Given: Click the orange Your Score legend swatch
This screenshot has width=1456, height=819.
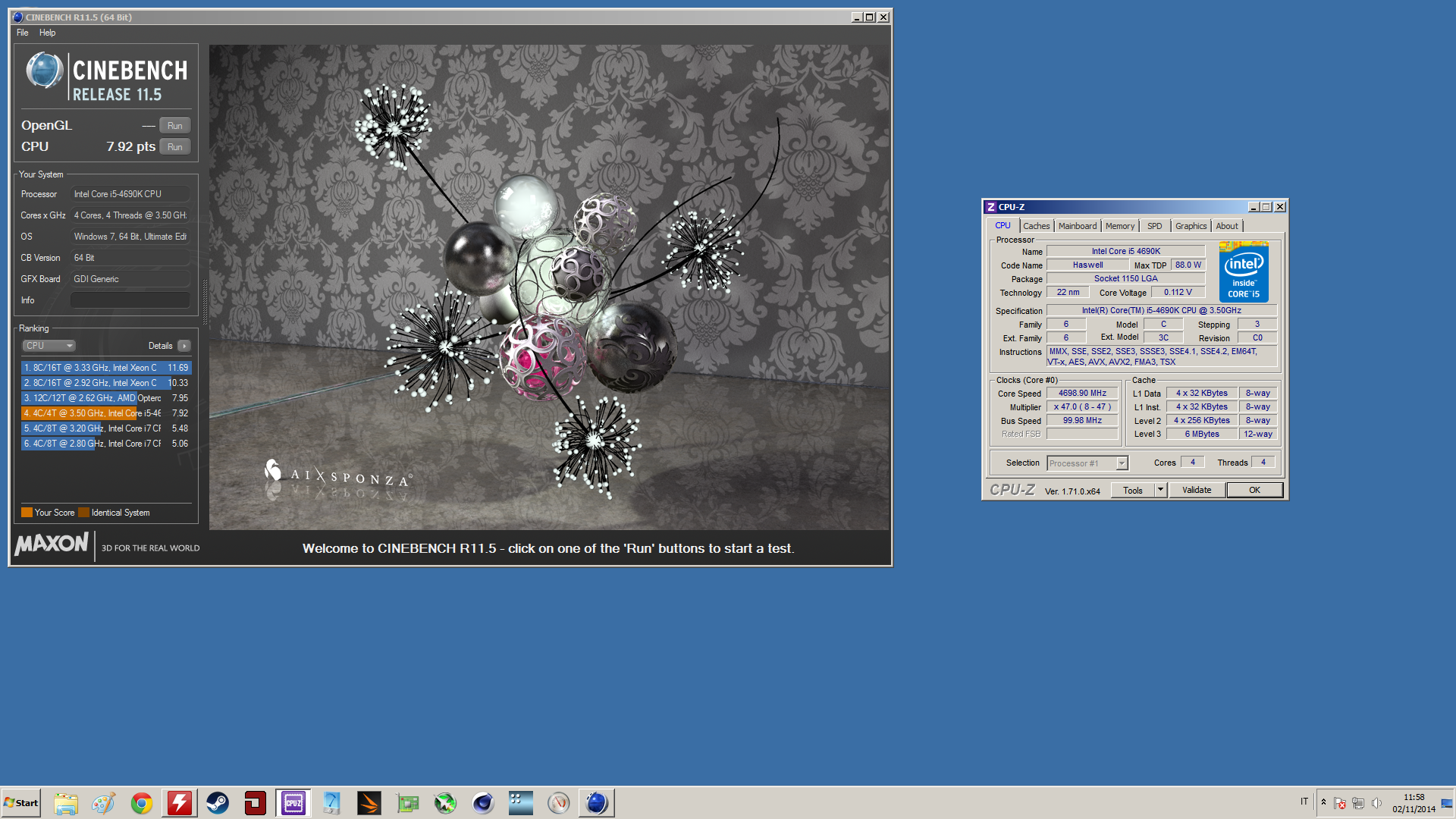Looking at the screenshot, I should pos(27,513).
